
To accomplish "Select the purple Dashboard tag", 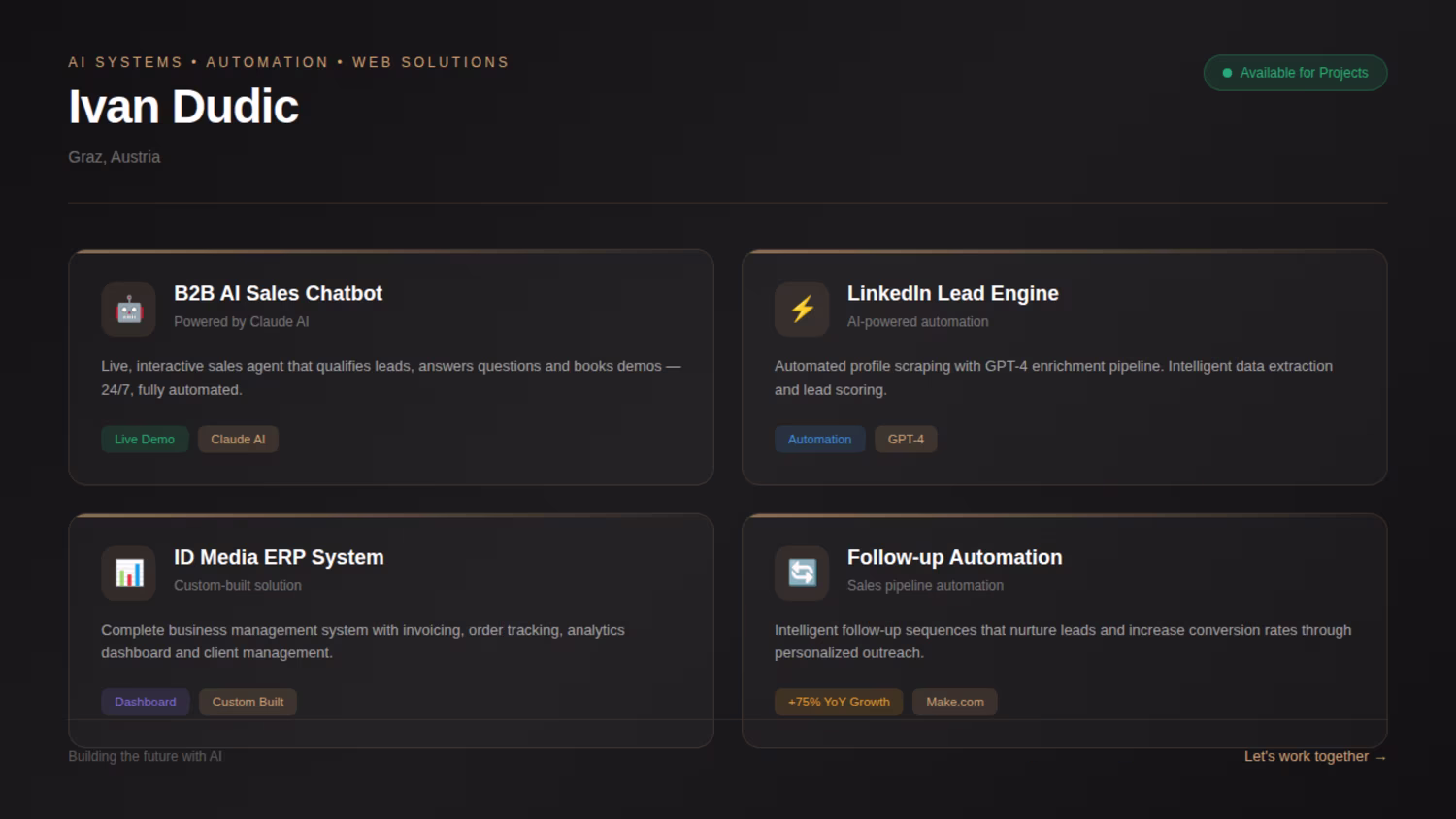I will coord(146,703).
